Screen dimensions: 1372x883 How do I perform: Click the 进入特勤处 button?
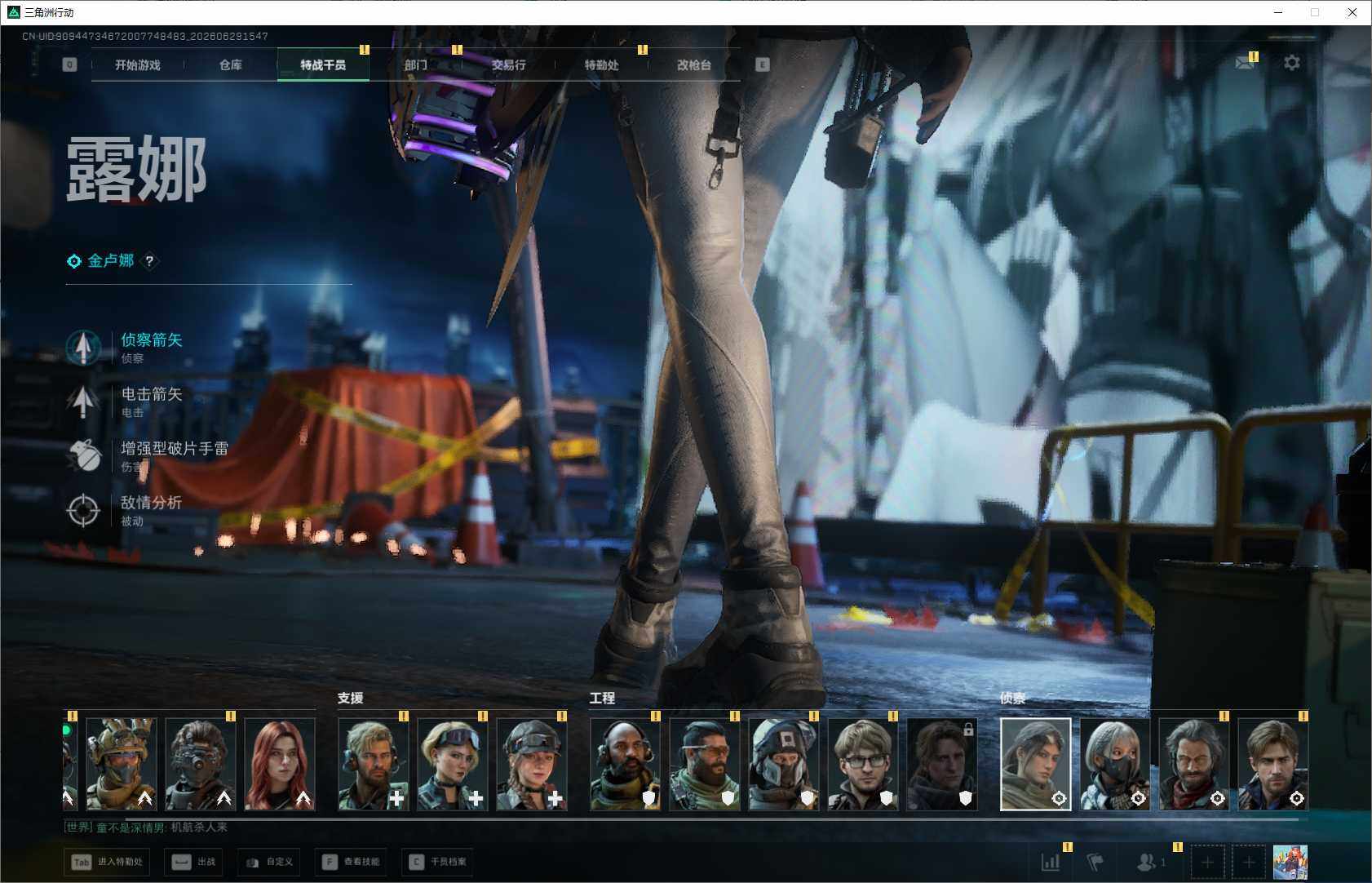click(x=108, y=862)
